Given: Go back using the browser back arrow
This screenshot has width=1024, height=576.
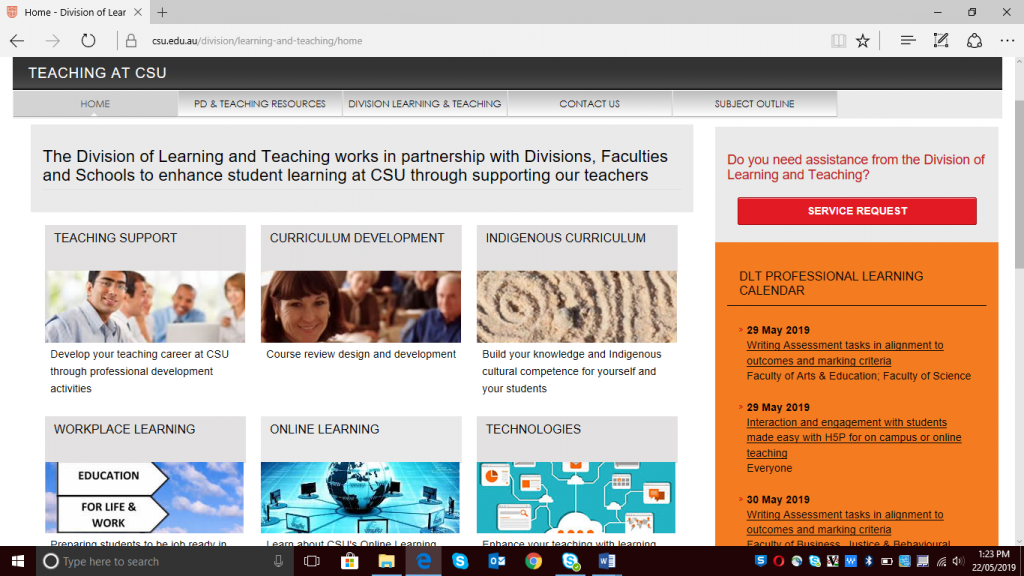Looking at the screenshot, I should click(x=17, y=40).
